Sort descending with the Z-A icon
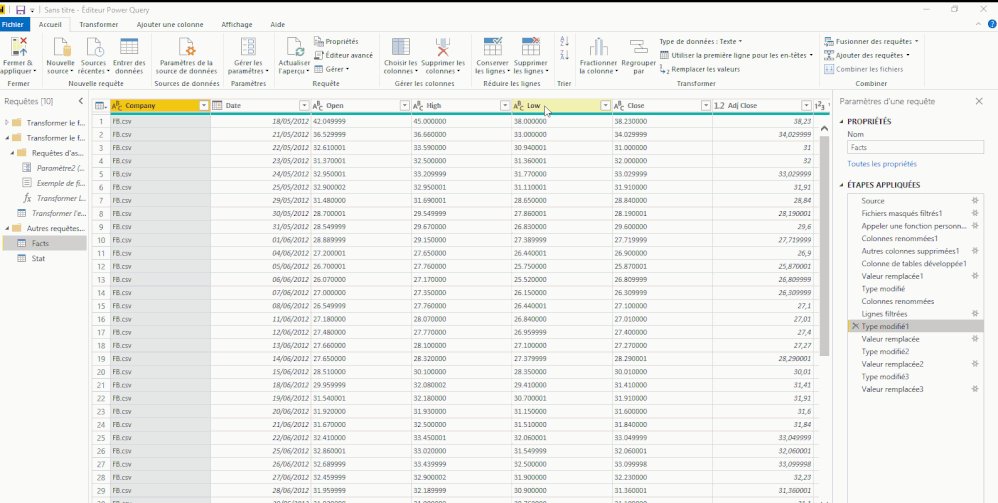The height and width of the screenshot is (503, 998). 564,55
